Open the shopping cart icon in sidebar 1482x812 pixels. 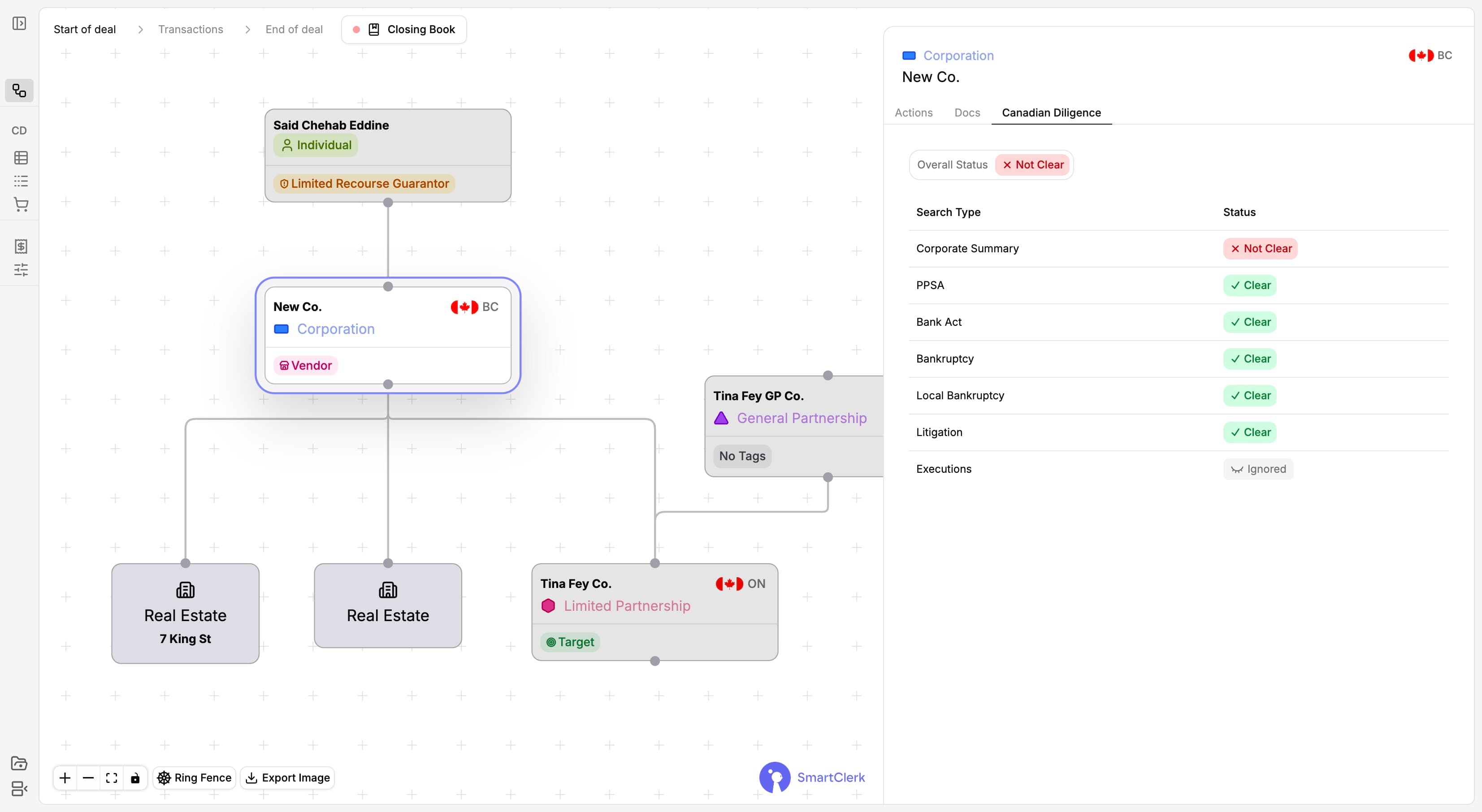point(20,205)
